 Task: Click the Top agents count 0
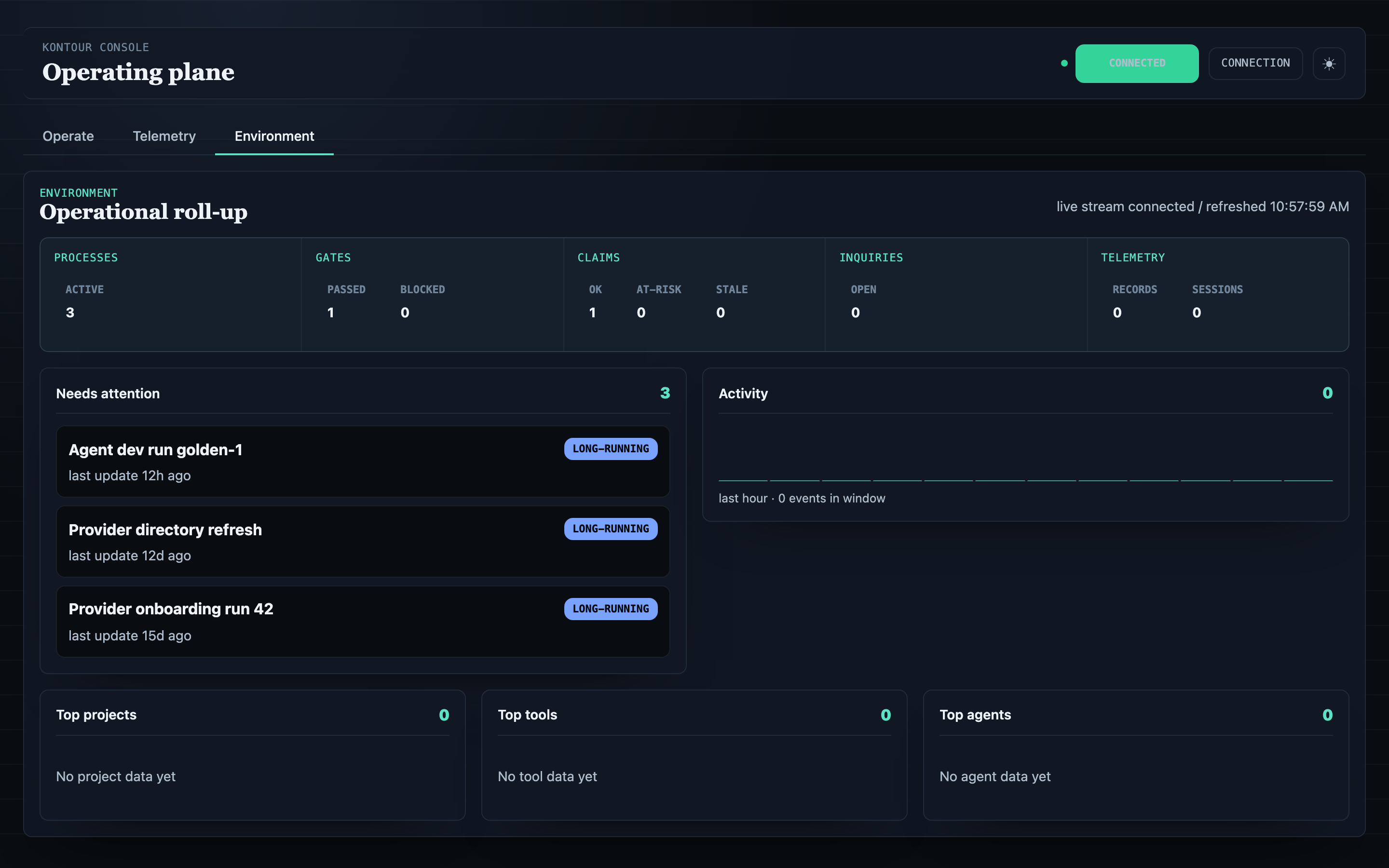tap(1327, 715)
